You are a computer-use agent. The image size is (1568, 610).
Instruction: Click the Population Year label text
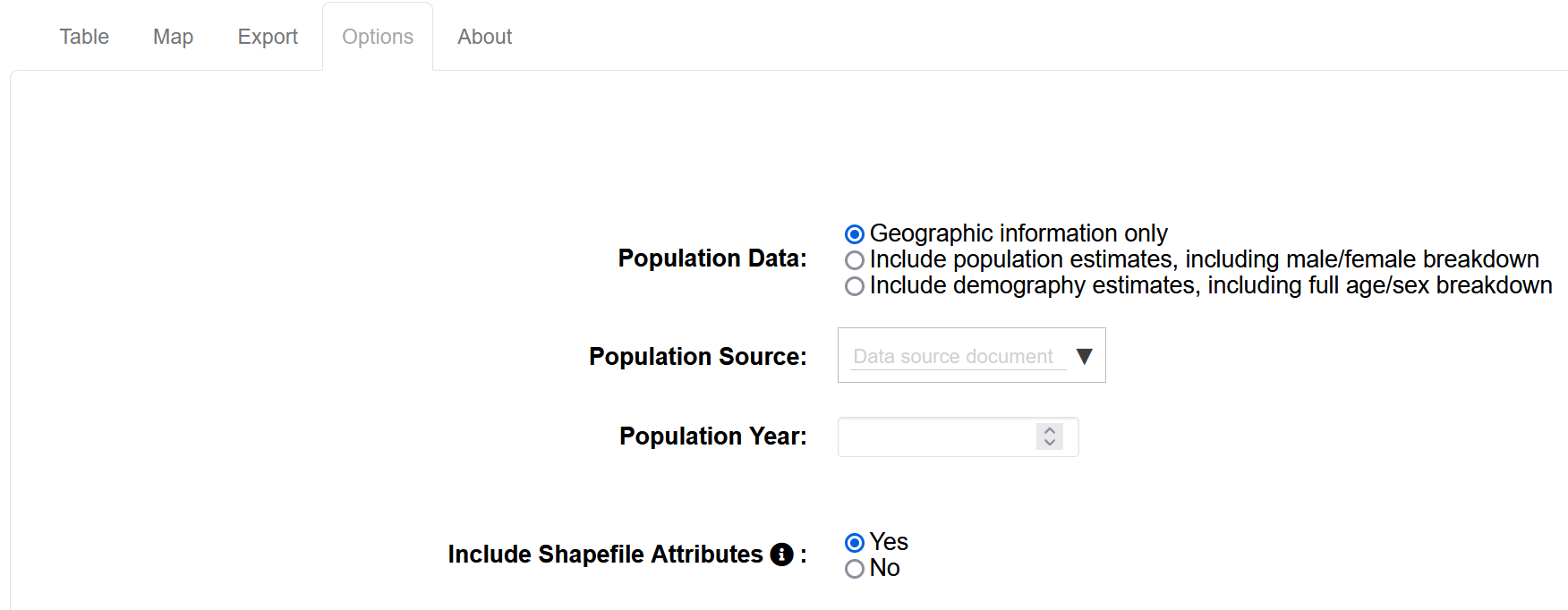pos(712,436)
